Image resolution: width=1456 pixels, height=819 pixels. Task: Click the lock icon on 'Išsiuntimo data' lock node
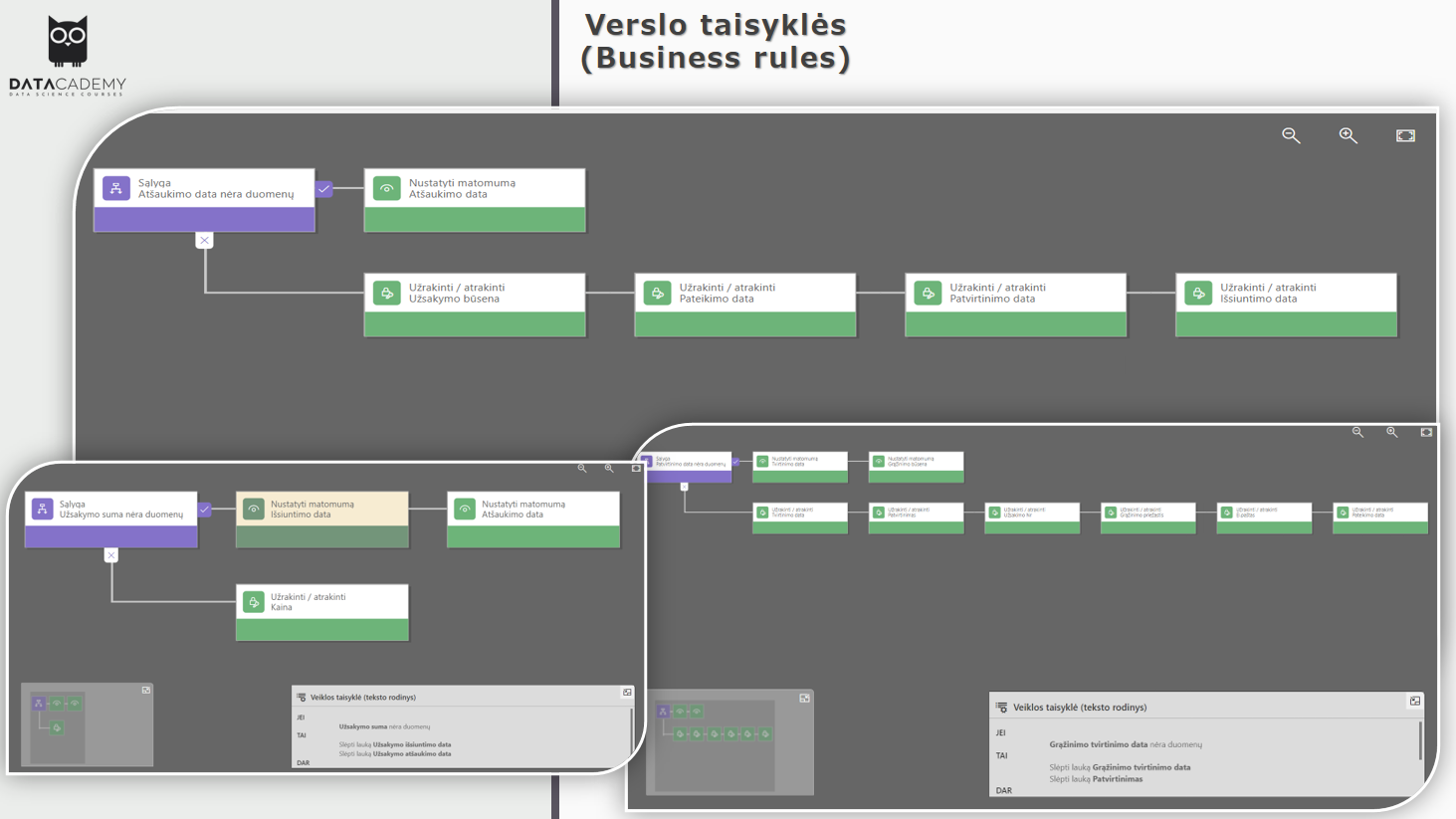[x=1198, y=293]
